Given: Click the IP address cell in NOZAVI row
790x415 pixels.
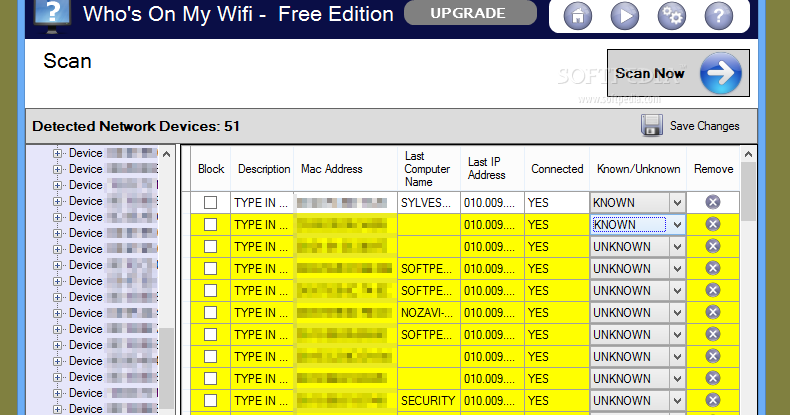Looking at the screenshot, I should [x=492, y=313].
